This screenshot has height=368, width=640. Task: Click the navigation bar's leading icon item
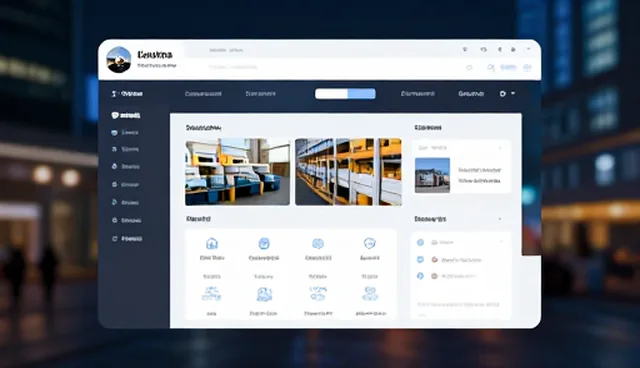click(x=127, y=94)
